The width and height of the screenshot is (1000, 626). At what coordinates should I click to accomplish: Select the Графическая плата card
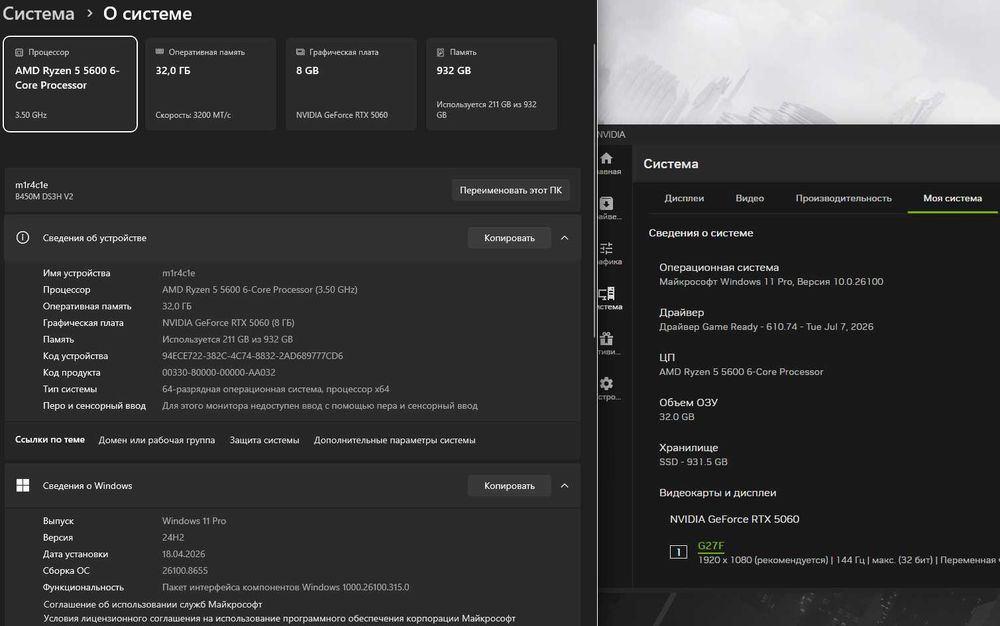click(x=351, y=84)
